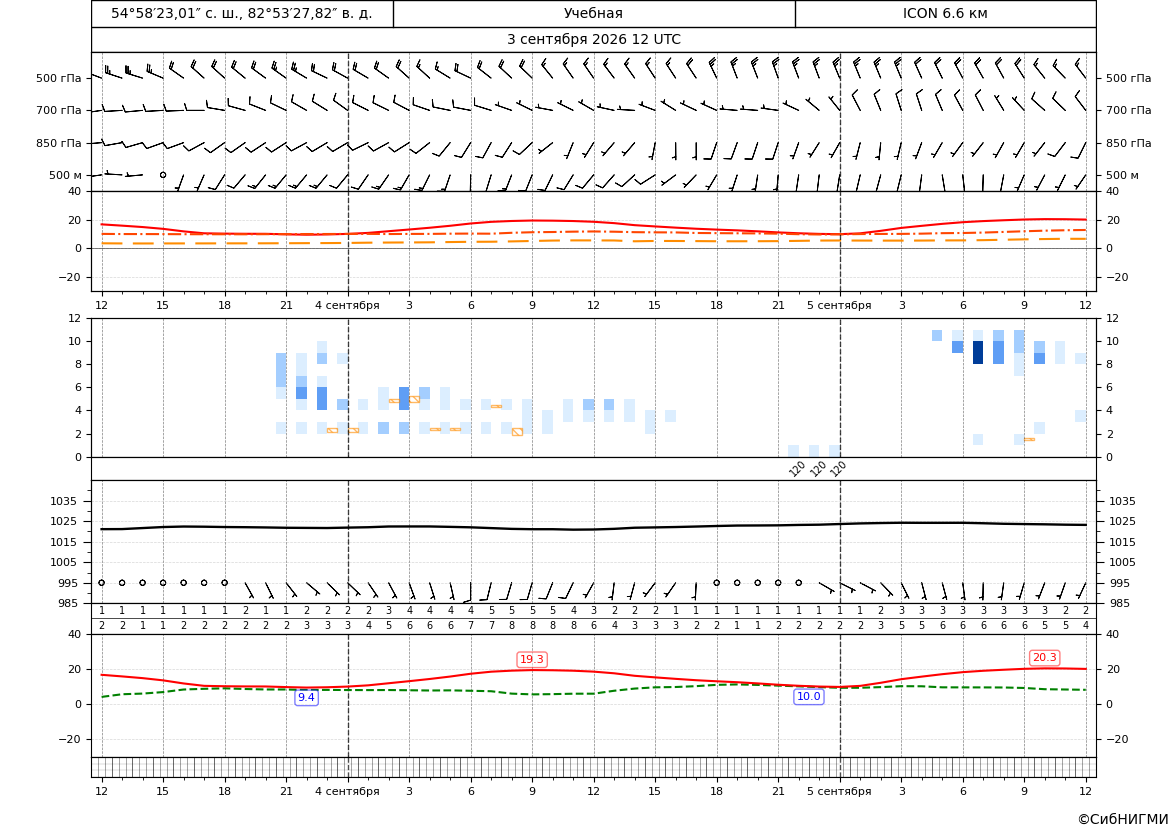1169x827 pixels.
Task: Click the ICON 6.6 км model label
Action: click(x=945, y=13)
